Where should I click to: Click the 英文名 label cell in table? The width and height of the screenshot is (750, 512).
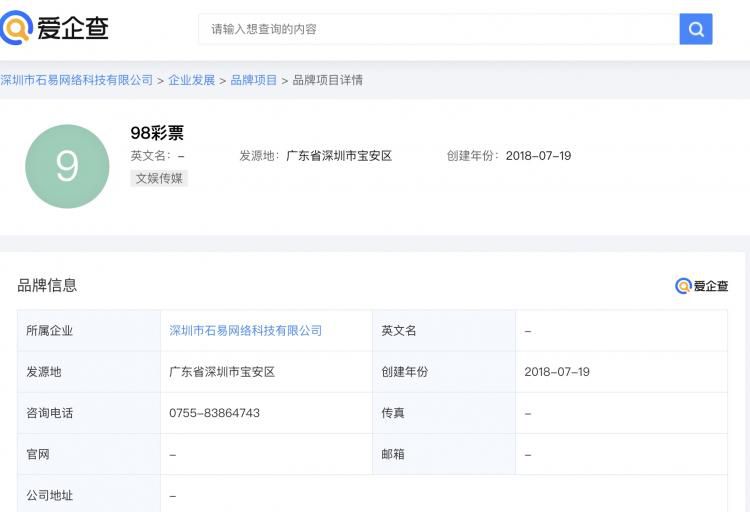(x=444, y=331)
